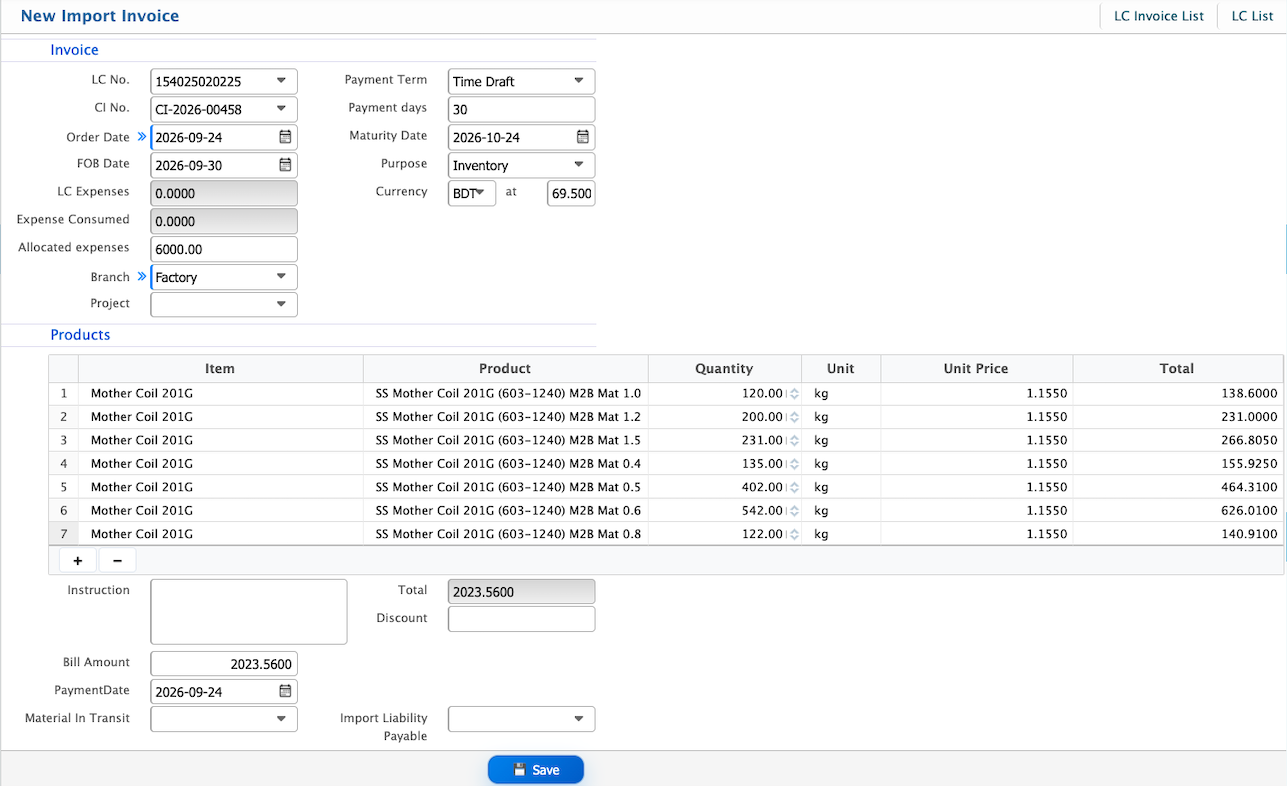Open the Currency BDT dropdown
1287x786 pixels.
[472, 193]
